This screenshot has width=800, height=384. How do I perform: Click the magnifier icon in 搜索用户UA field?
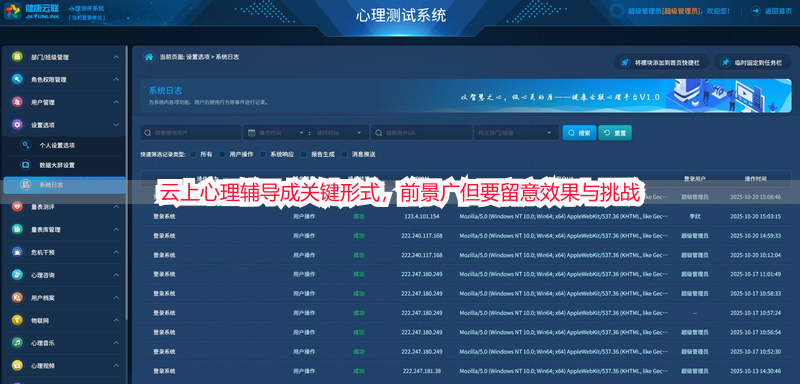[x=379, y=133]
